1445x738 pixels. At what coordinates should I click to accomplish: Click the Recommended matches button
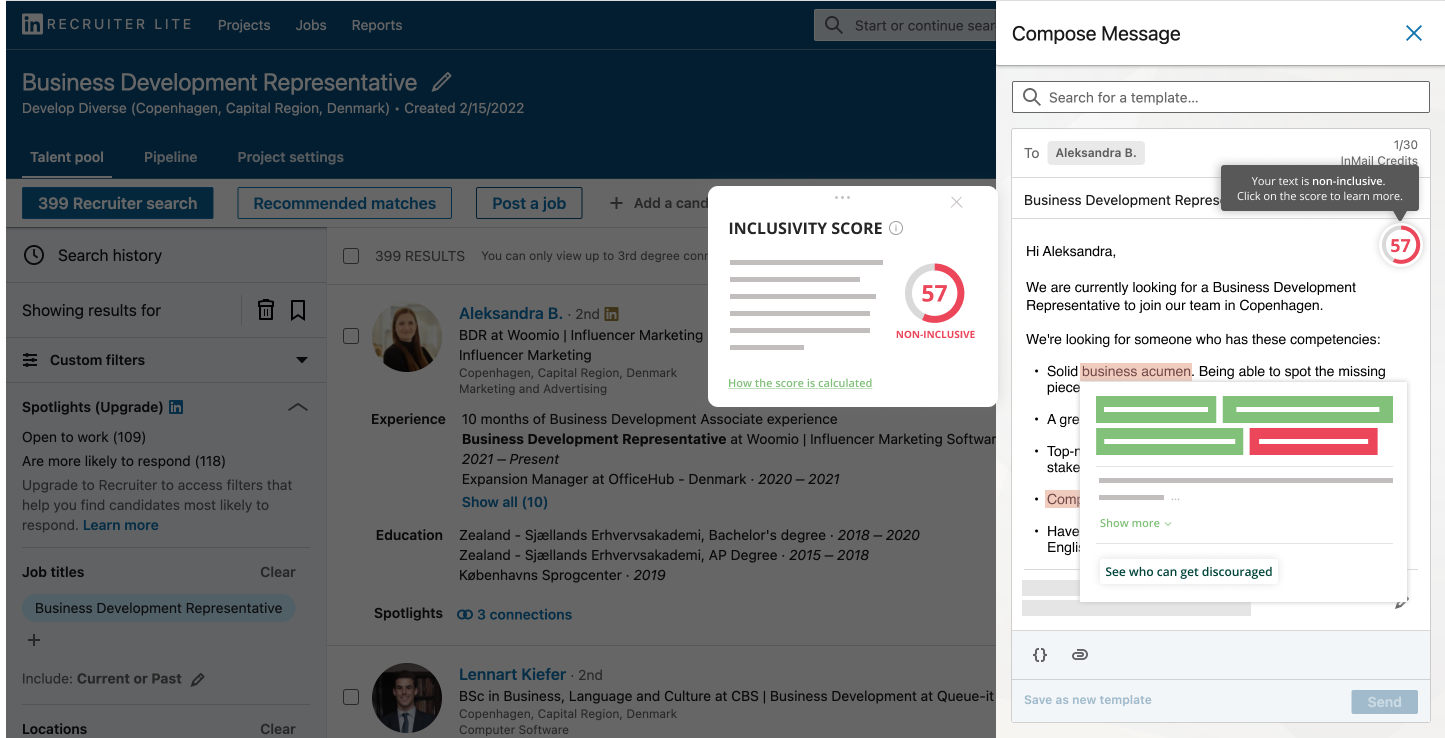point(345,203)
